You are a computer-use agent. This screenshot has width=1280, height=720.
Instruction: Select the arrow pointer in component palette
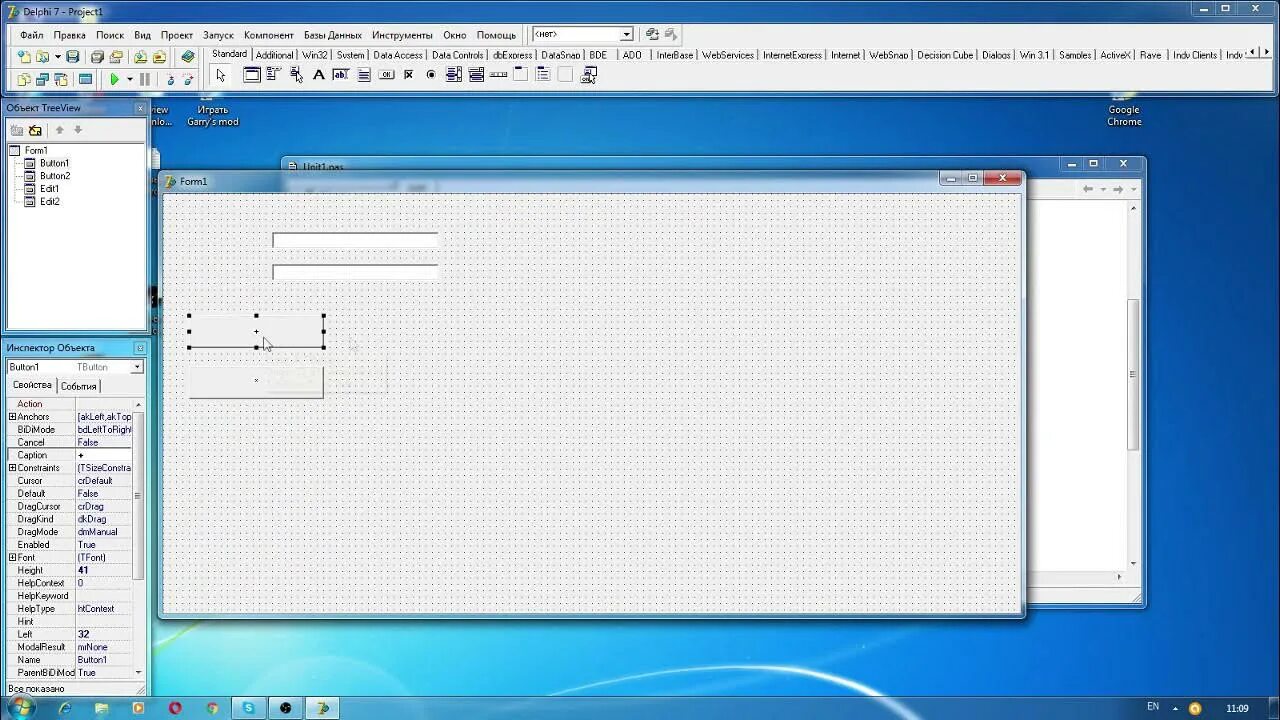tap(221, 75)
